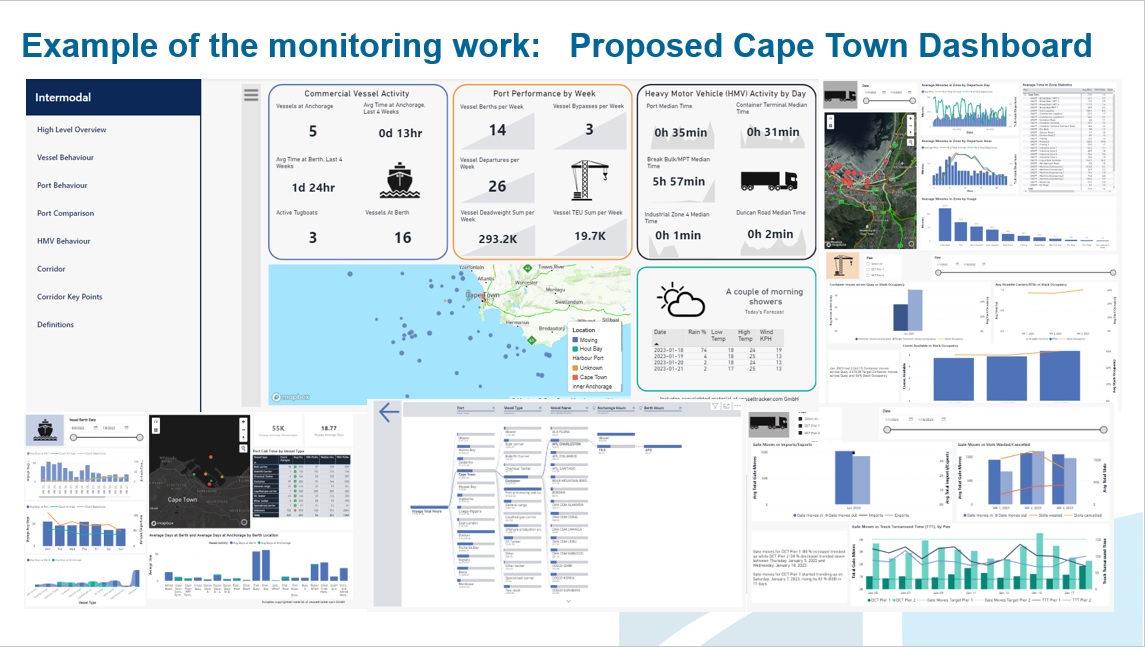Click the zoom-in plus button on the satellite map

pyautogui.click(x=910, y=118)
